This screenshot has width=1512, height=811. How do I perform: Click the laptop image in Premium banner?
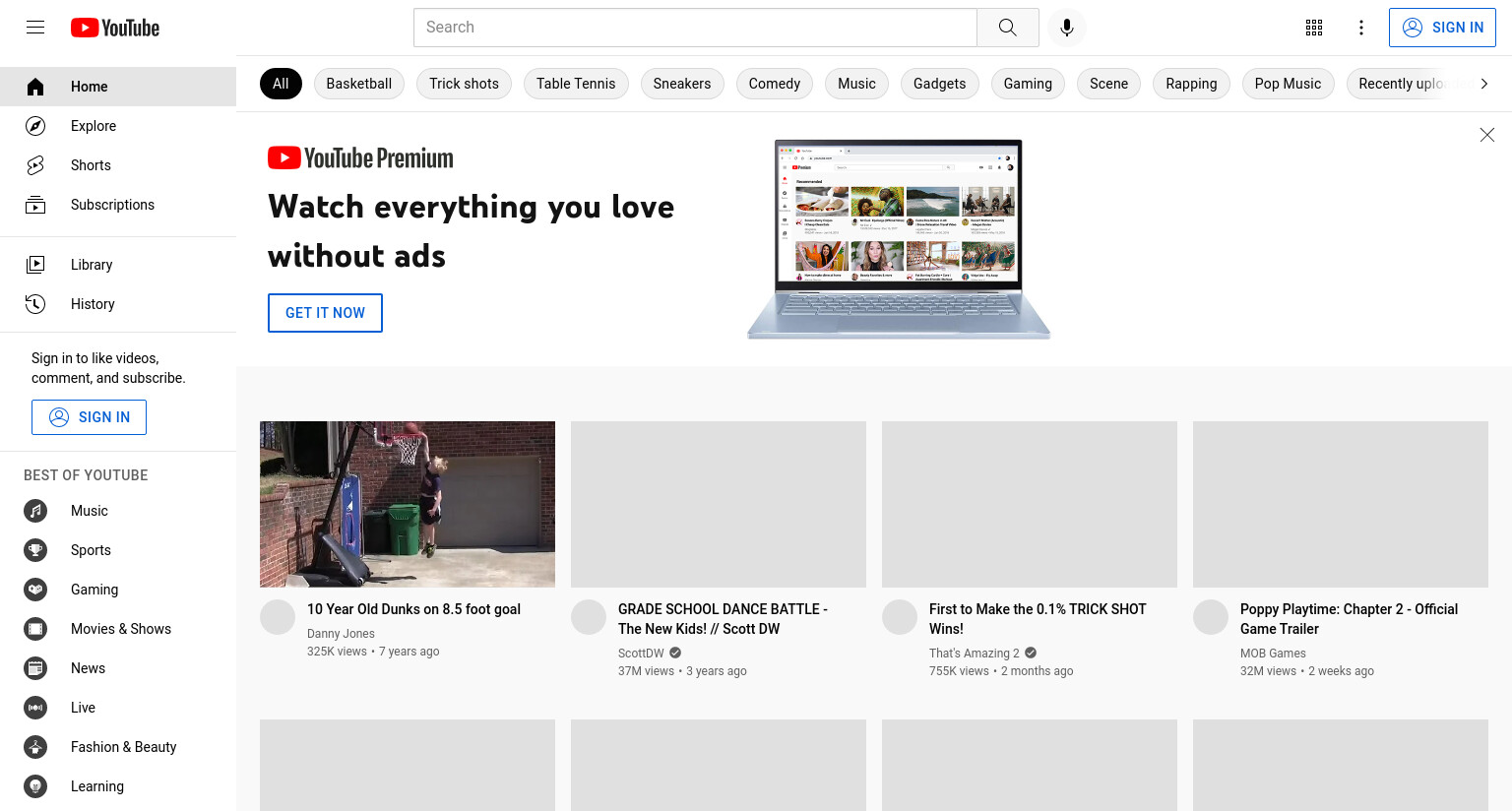(x=899, y=239)
